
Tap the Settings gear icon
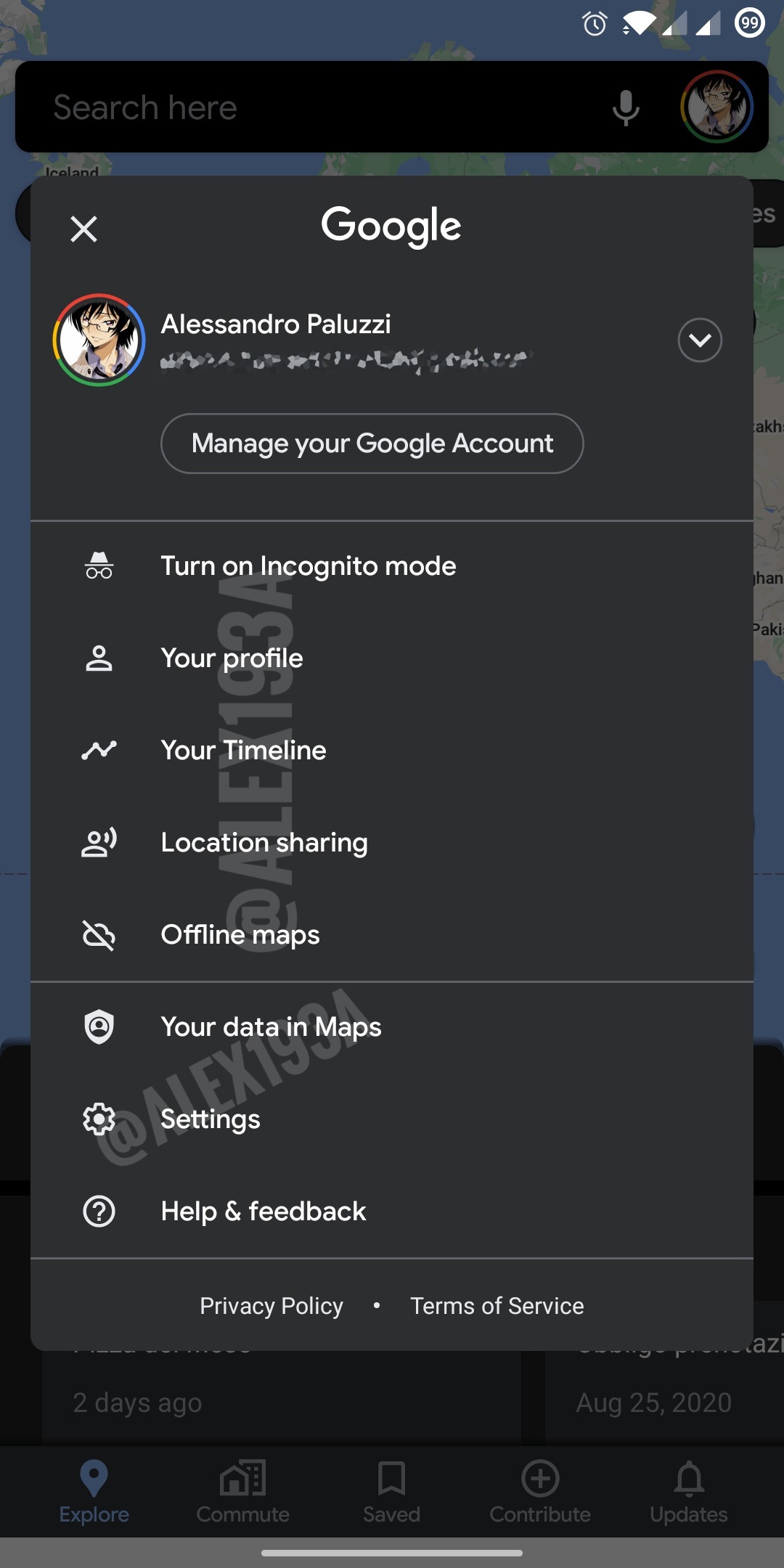pos(99,1119)
